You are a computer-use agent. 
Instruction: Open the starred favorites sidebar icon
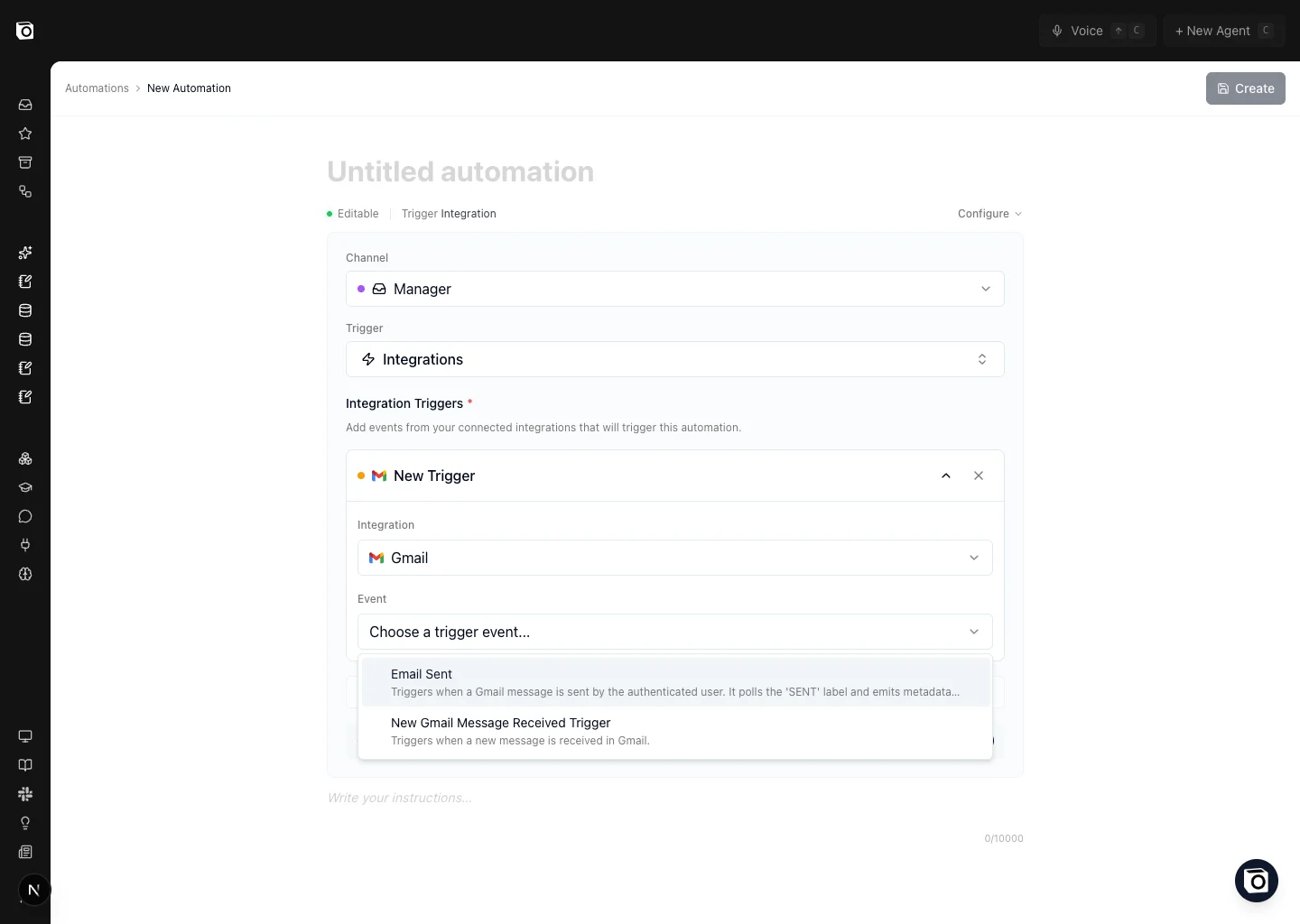click(x=25, y=134)
